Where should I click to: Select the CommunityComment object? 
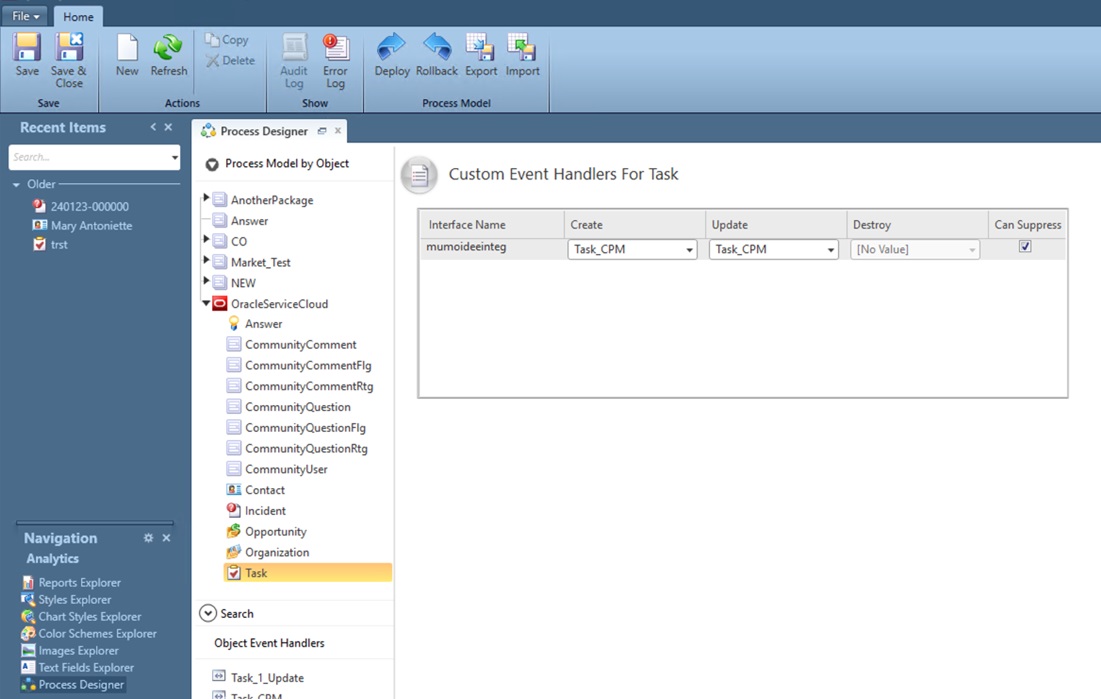292,344
